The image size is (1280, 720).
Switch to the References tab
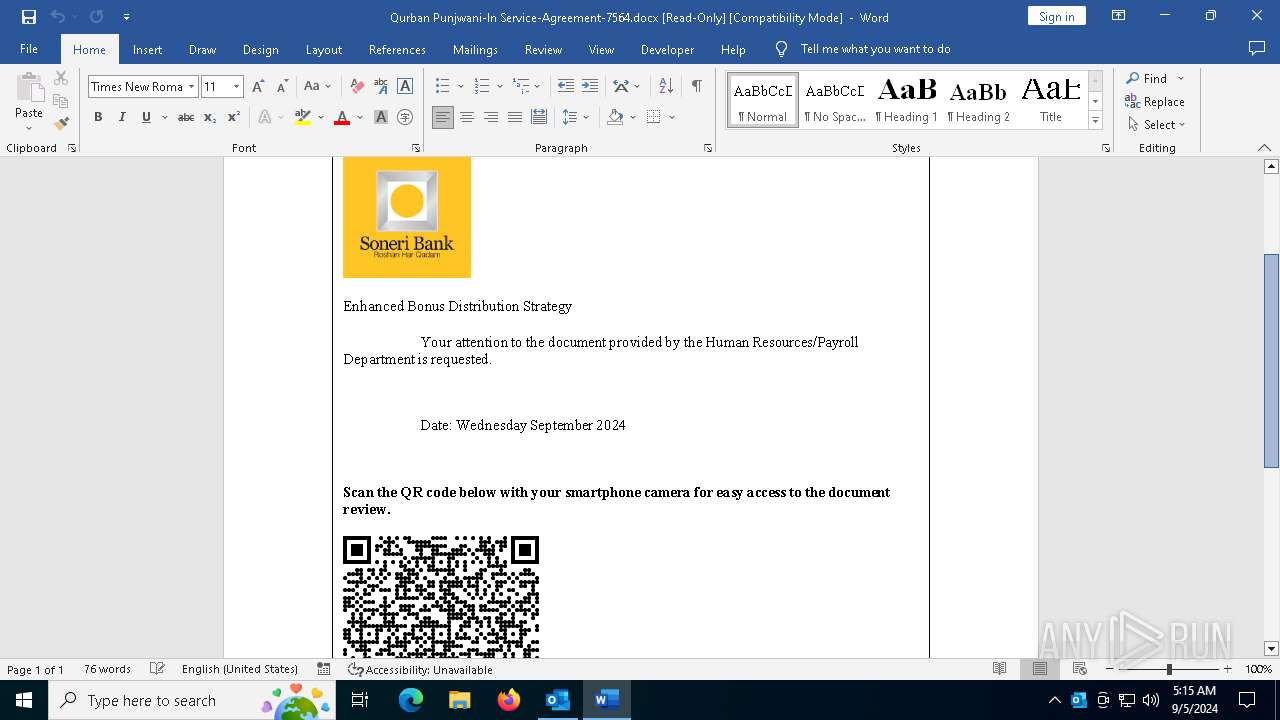pos(397,49)
